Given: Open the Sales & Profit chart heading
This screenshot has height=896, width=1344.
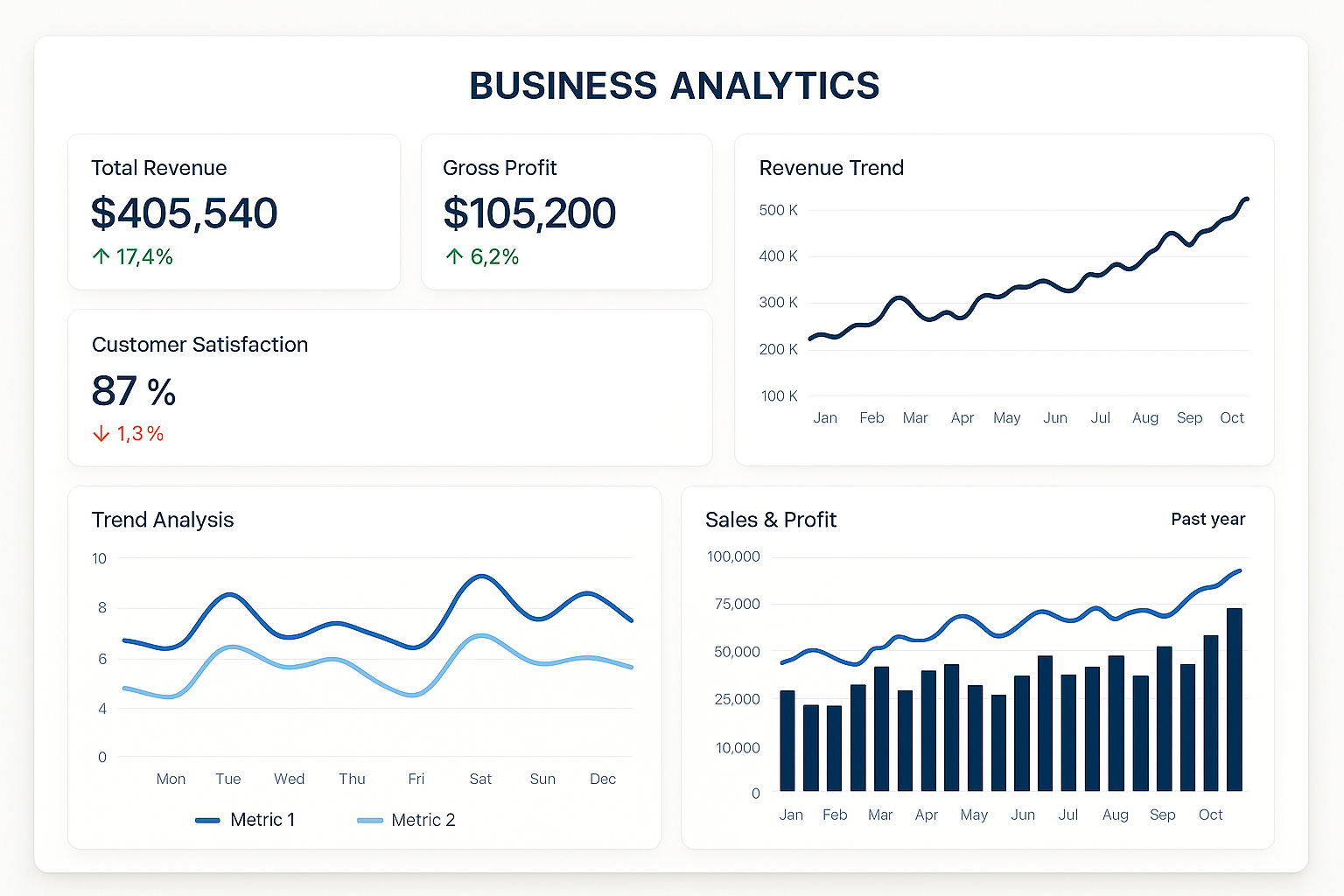Looking at the screenshot, I should pyautogui.click(x=771, y=520).
